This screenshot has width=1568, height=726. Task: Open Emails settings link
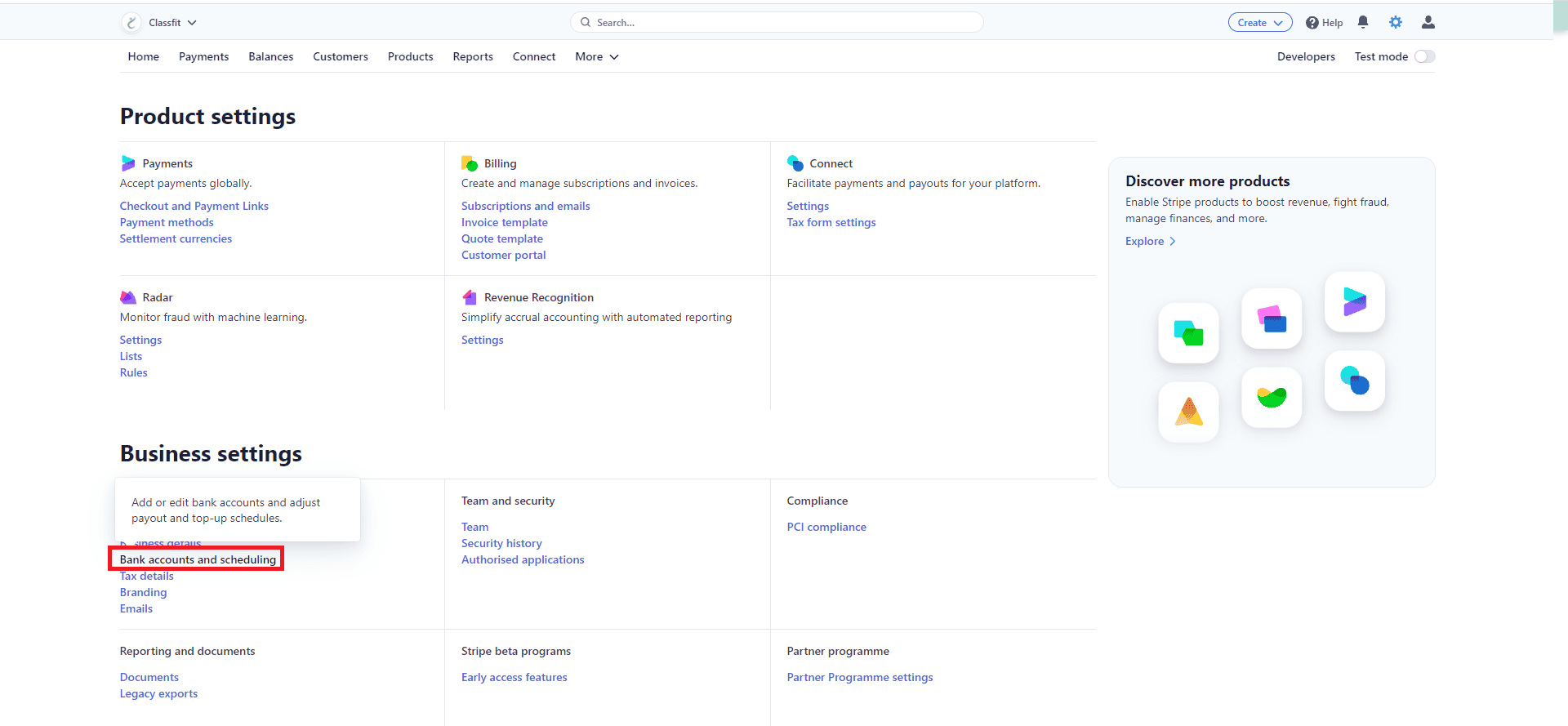pyautogui.click(x=136, y=608)
